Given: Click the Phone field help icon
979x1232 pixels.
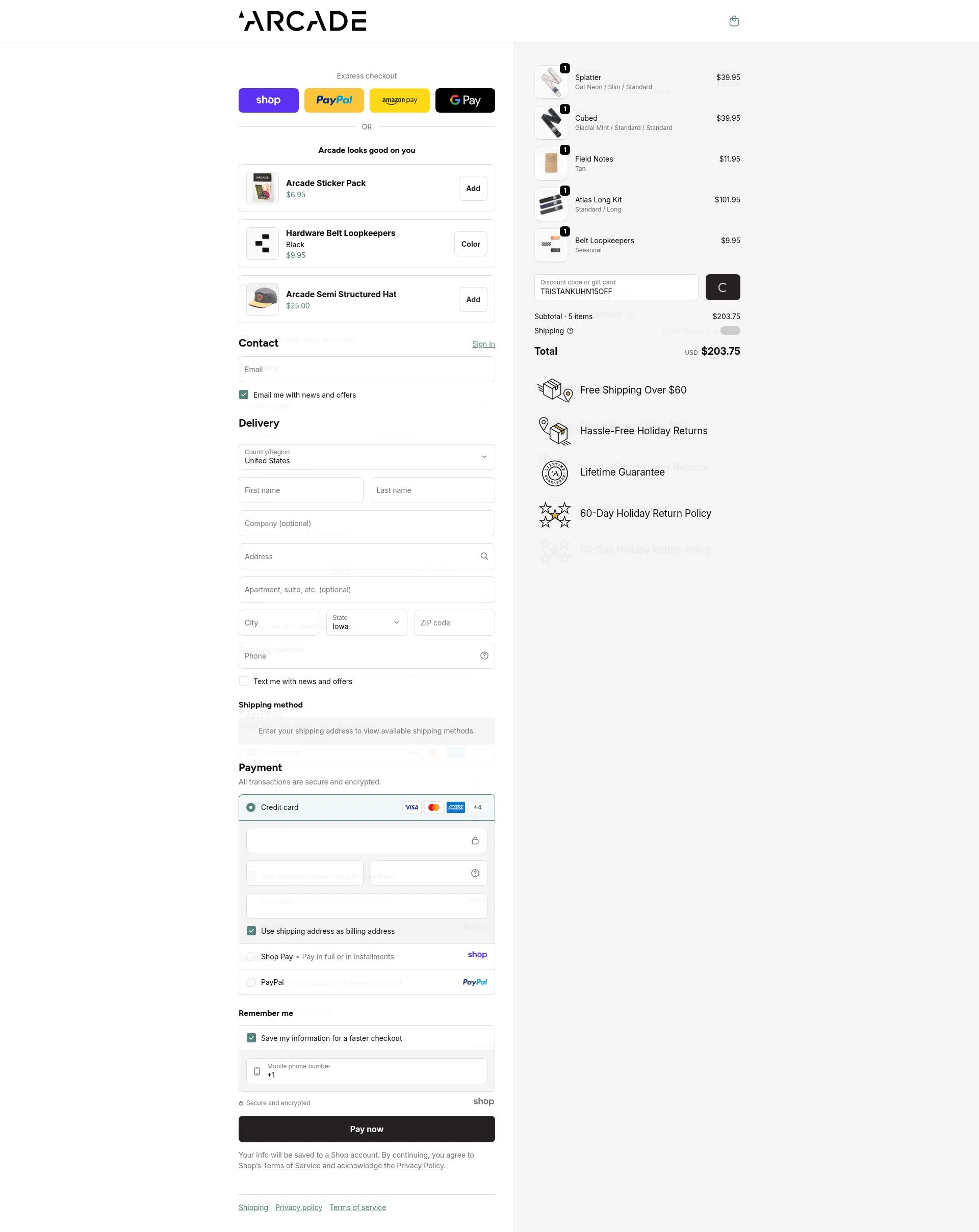Looking at the screenshot, I should click(484, 656).
